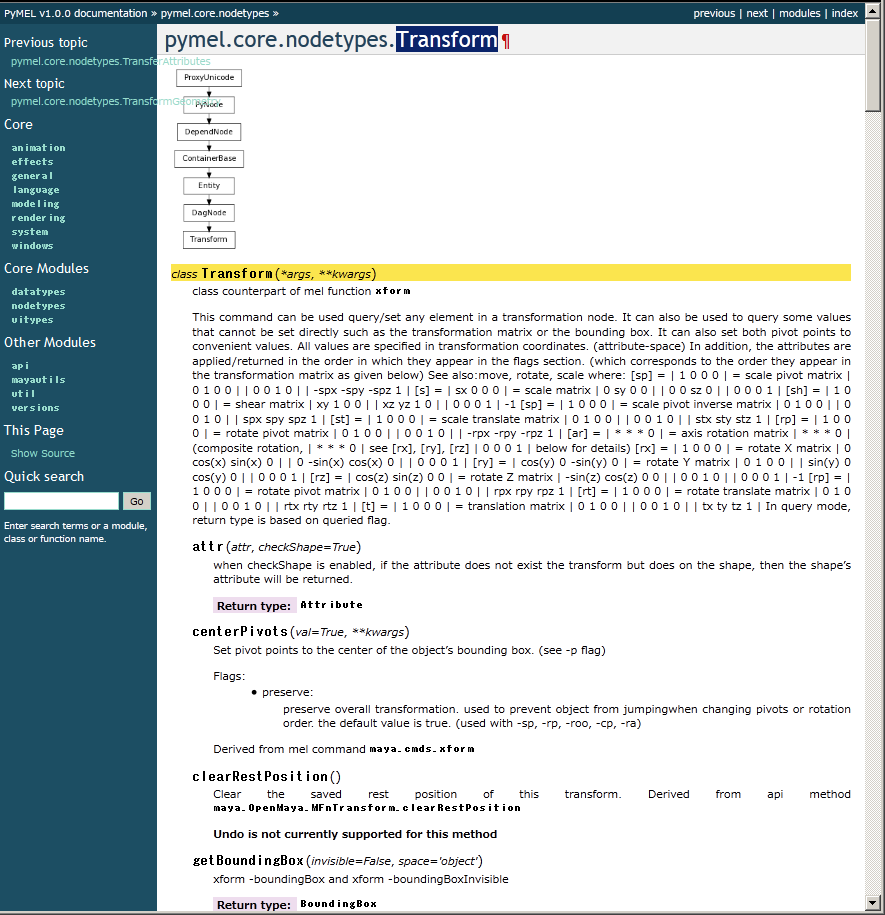Open the 'modules' link in the top bar
This screenshot has width=885, height=915.
(x=799, y=13)
